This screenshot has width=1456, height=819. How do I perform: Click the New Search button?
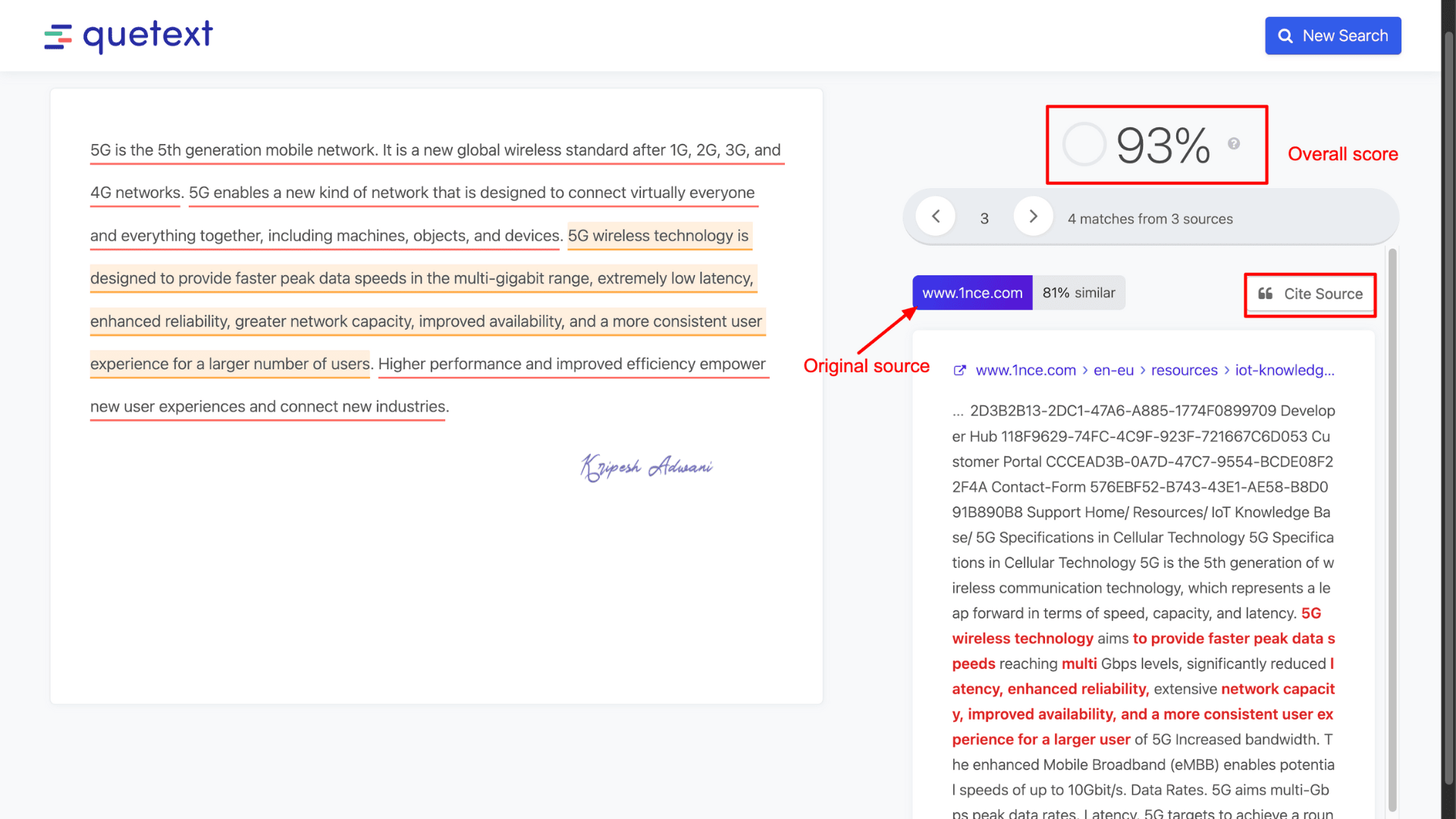pyautogui.click(x=1332, y=36)
